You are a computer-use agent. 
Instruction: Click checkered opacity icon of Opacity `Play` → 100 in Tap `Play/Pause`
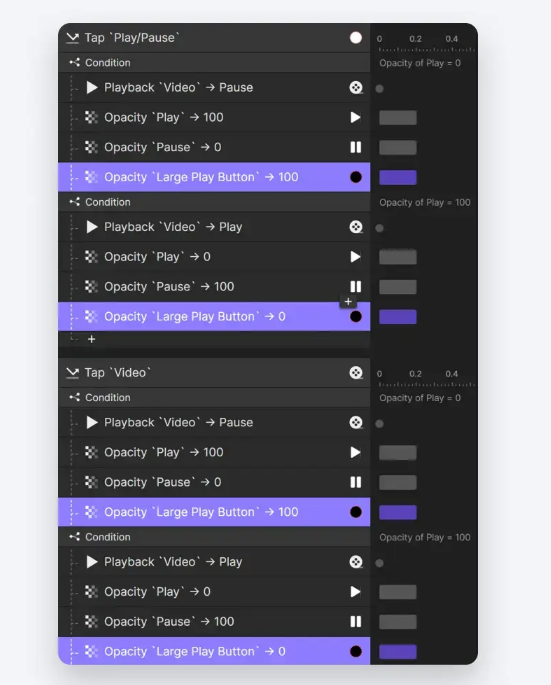[91, 117]
